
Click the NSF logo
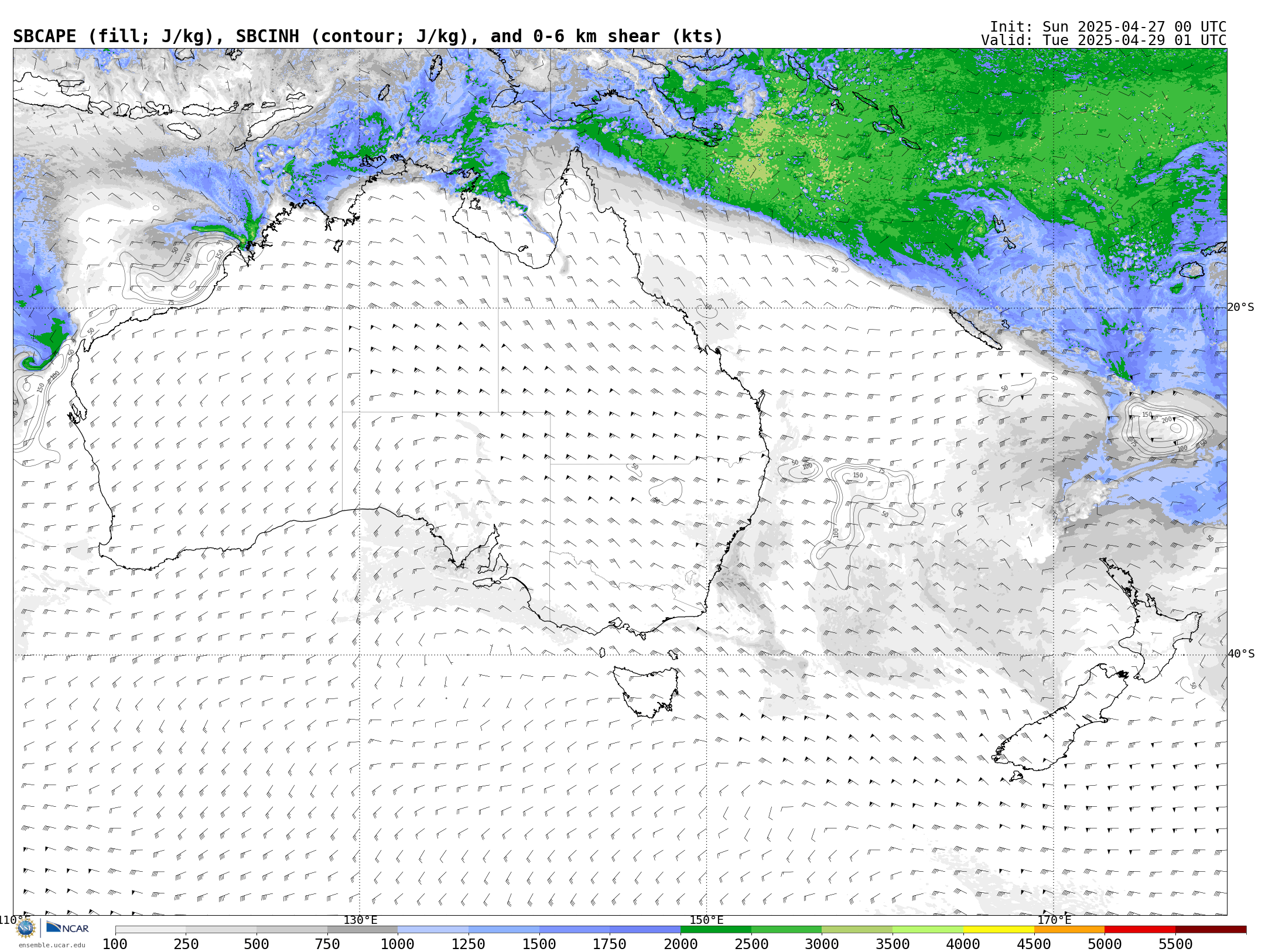tap(26, 928)
